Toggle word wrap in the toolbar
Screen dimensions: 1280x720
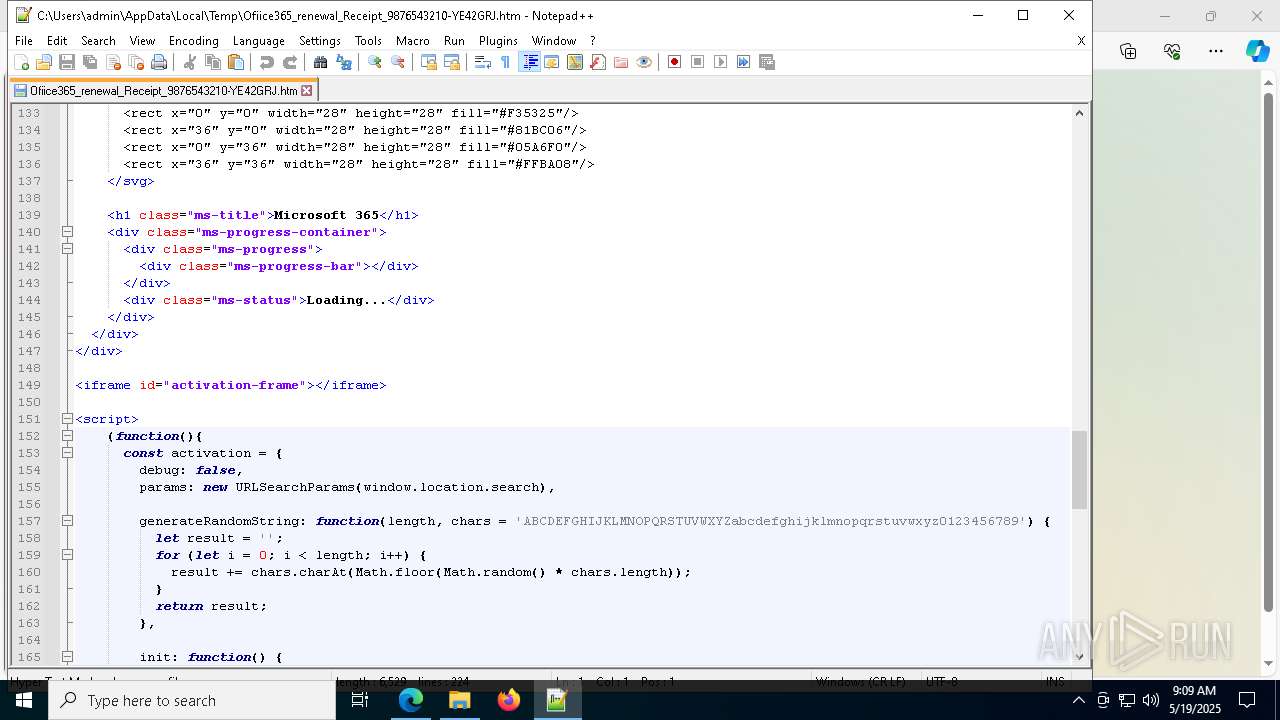click(482, 62)
